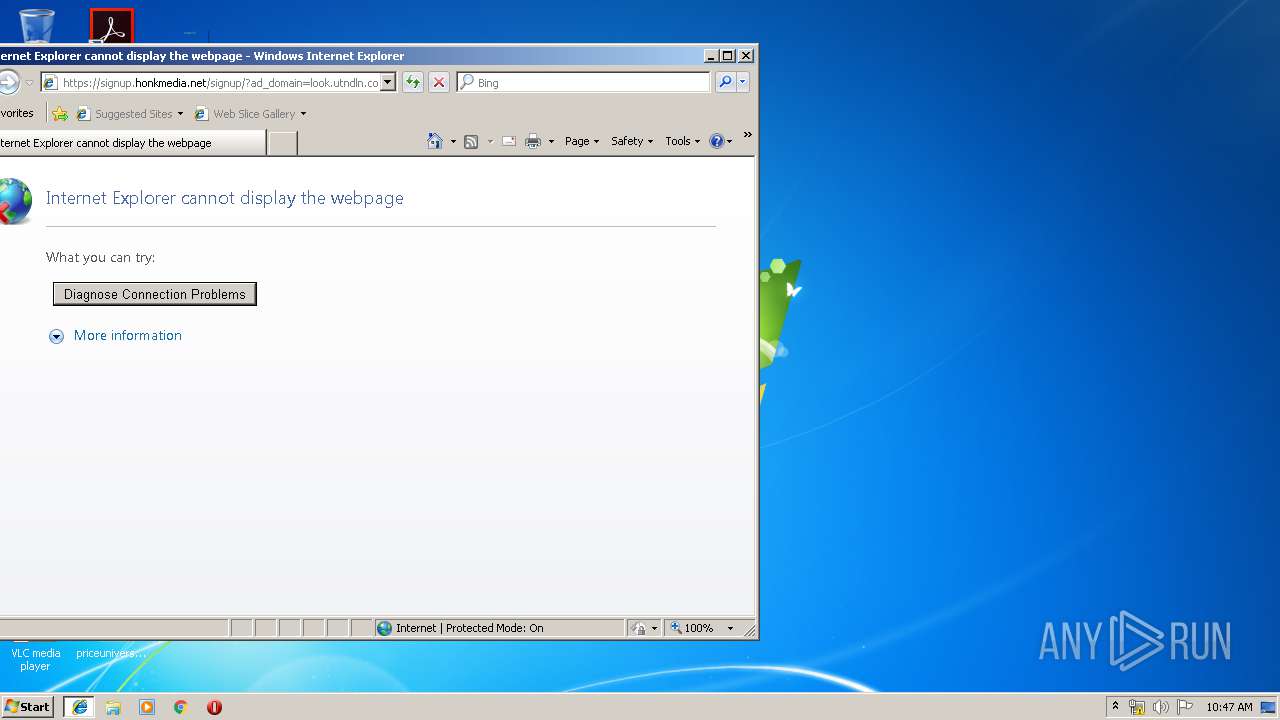Click the Favorites button
Image resolution: width=1280 pixels, height=720 pixels.
click(17, 114)
